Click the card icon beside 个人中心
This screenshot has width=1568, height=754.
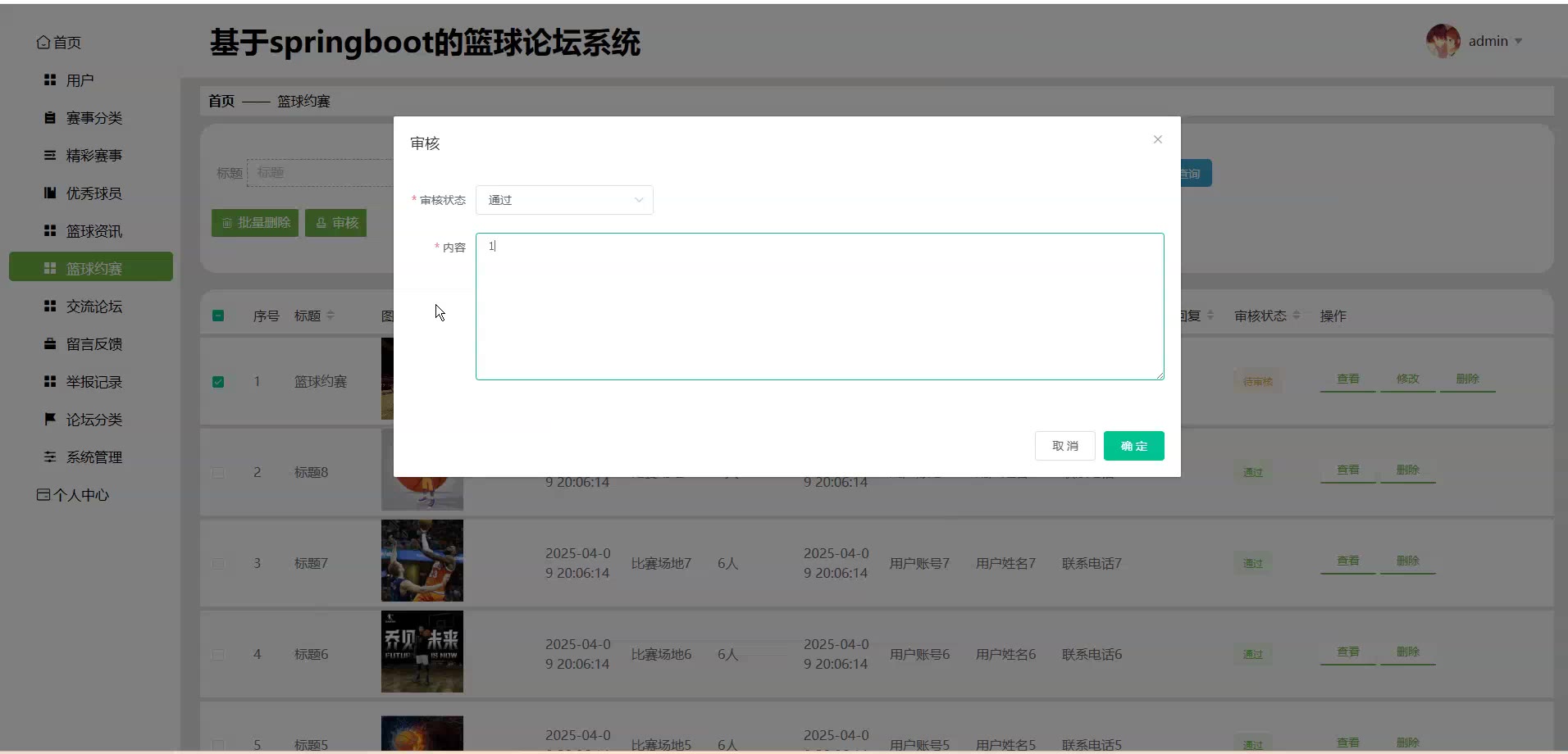[x=43, y=495]
